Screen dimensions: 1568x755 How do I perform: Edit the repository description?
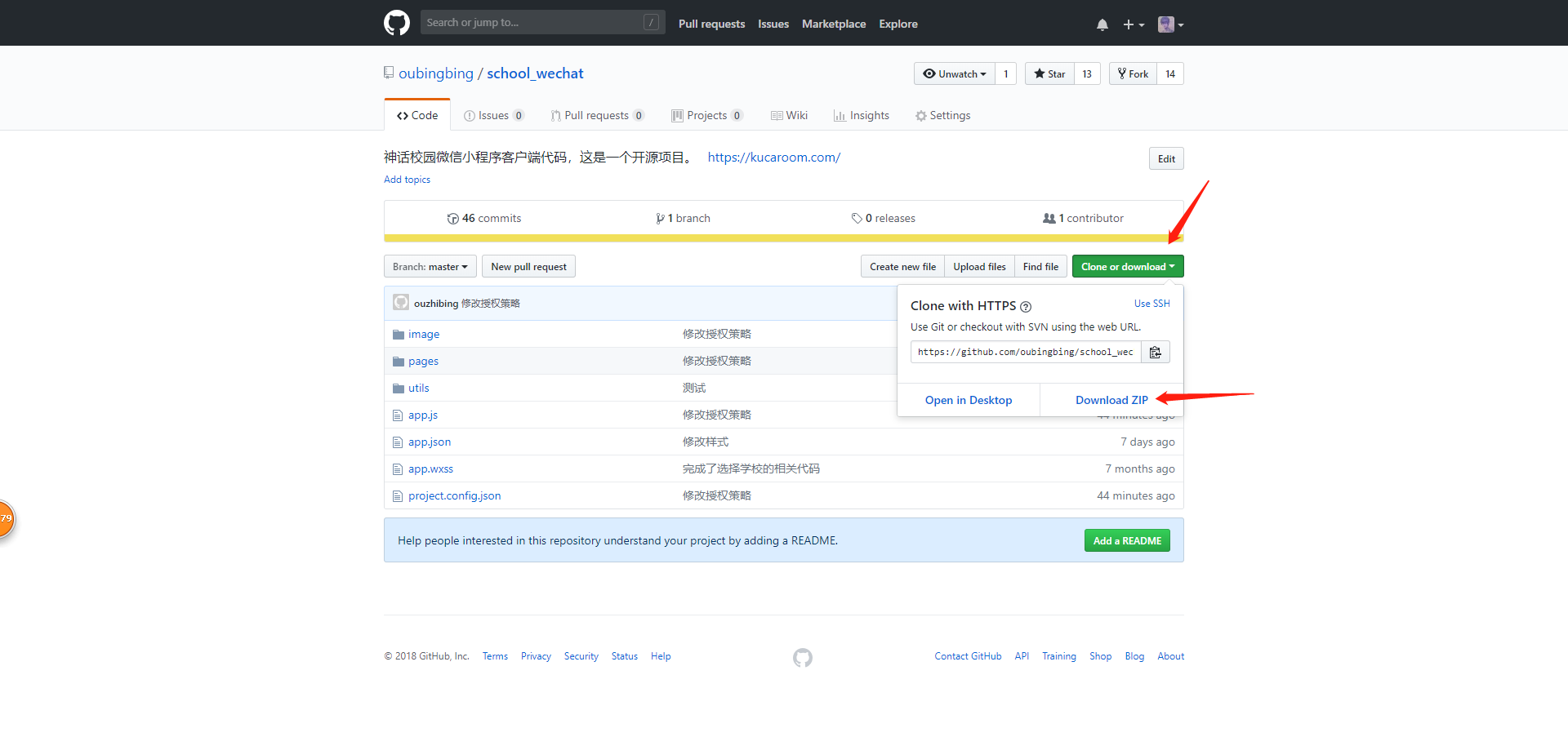point(1166,158)
